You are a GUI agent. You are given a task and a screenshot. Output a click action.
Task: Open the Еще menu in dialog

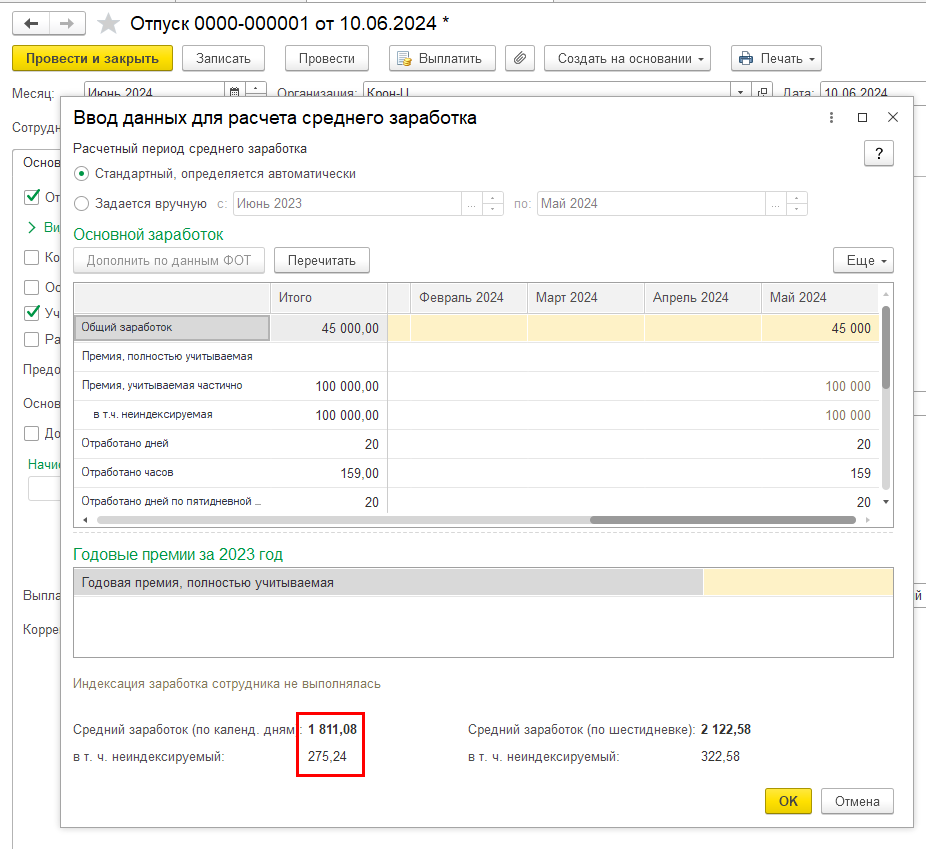[x=862, y=260]
